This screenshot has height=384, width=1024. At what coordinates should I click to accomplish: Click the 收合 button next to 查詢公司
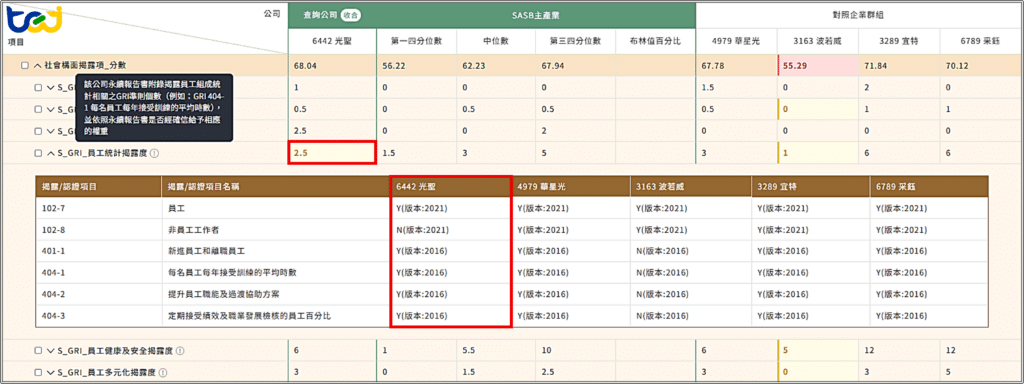point(351,14)
